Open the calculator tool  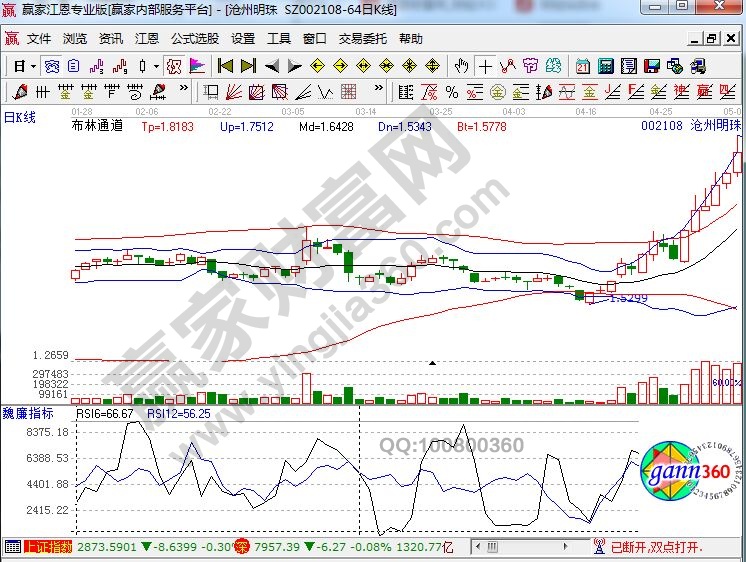pyautogui.click(x=605, y=66)
